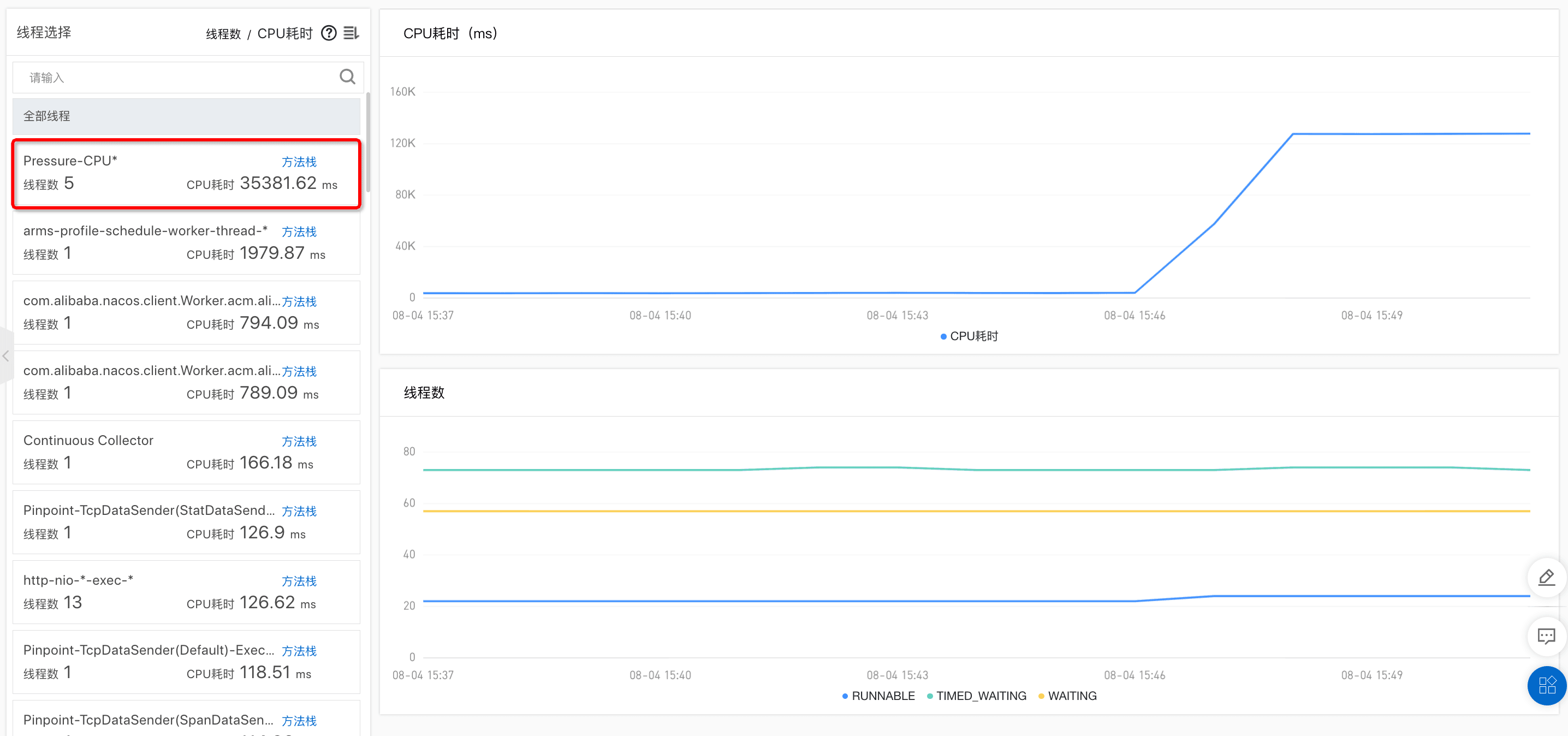The image size is (1568, 736).
Task: Select the 全部线程 list item
Action: (x=186, y=116)
